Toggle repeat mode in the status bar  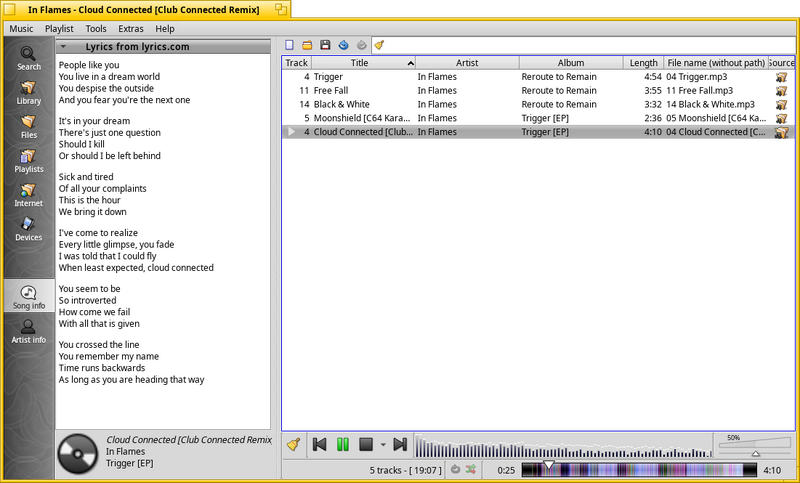455,470
